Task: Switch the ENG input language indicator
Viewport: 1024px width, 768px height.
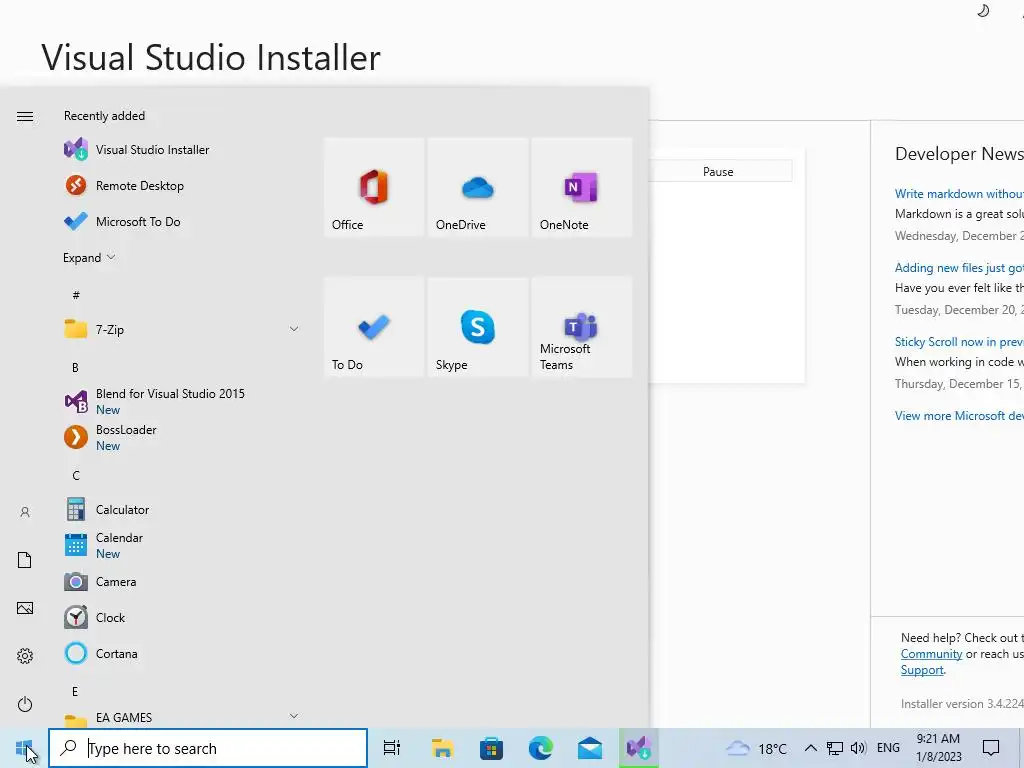Action: tap(888, 748)
